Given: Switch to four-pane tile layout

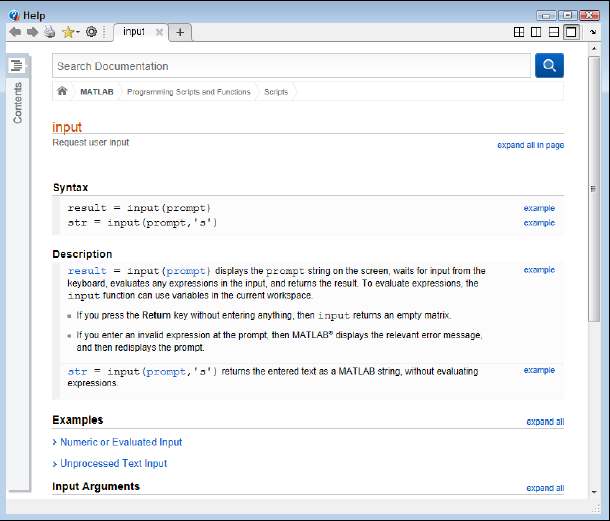Looking at the screenshot, I should pyautogui.click(x=519, y=32).
